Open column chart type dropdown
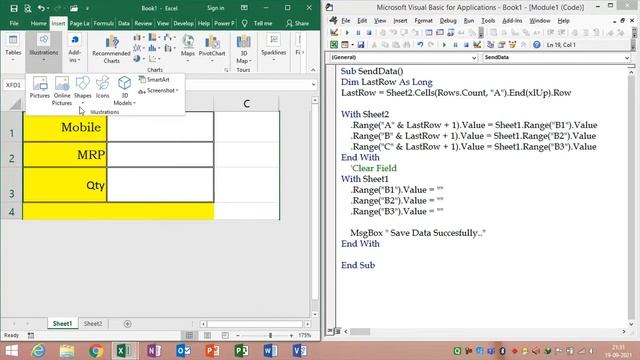The width and height of the screenshot is (640, 360). tap(139, 38)
